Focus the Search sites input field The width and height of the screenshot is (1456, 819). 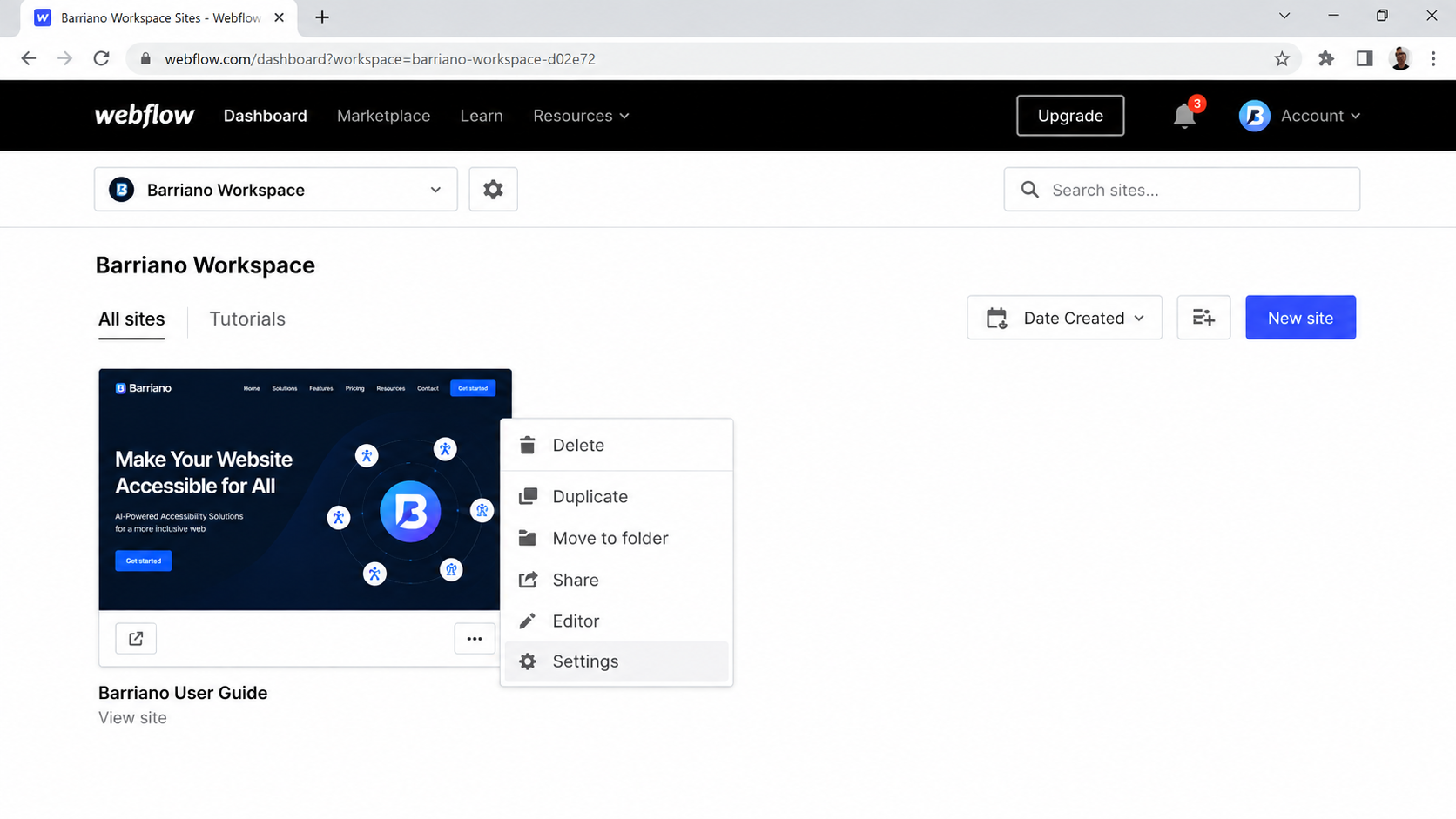coord(1182,189)
